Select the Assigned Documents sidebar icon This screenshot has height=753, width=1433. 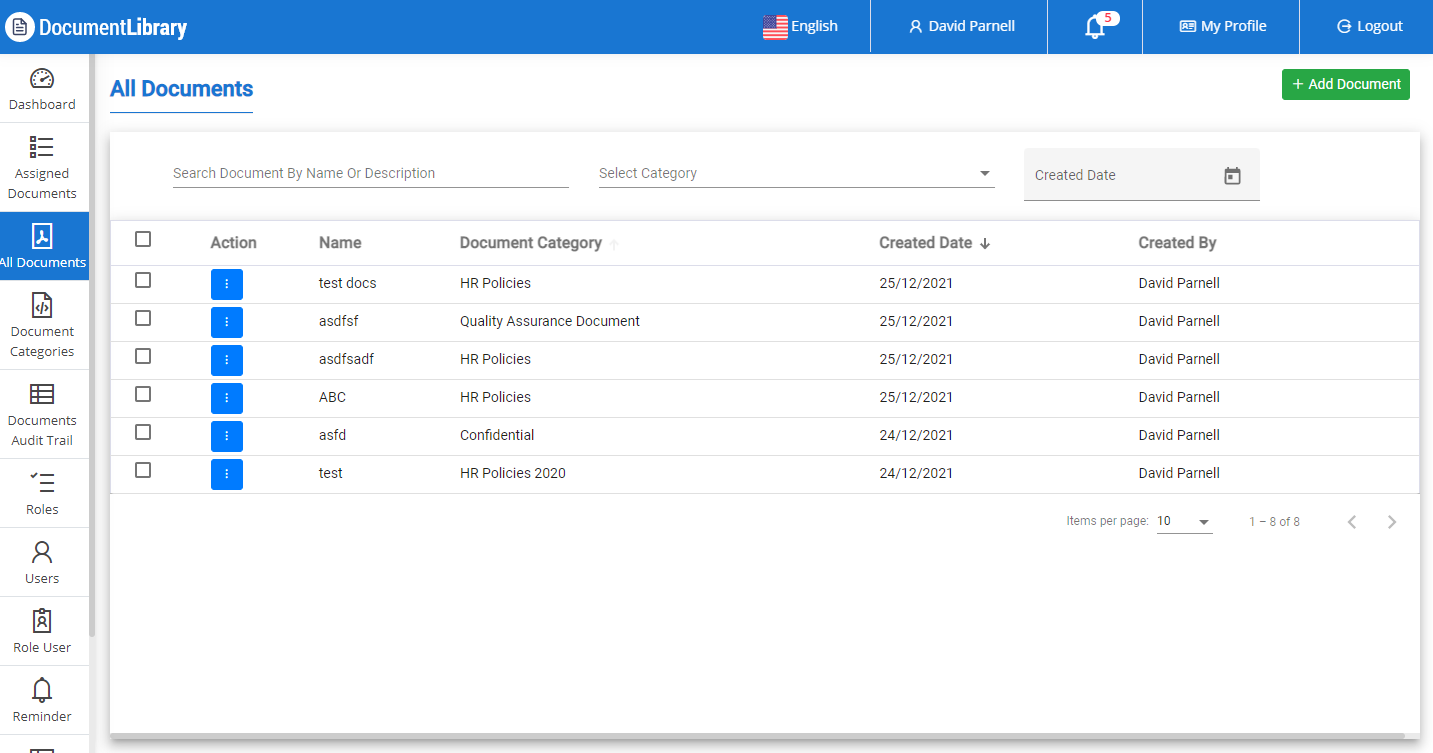pos(42,165)
